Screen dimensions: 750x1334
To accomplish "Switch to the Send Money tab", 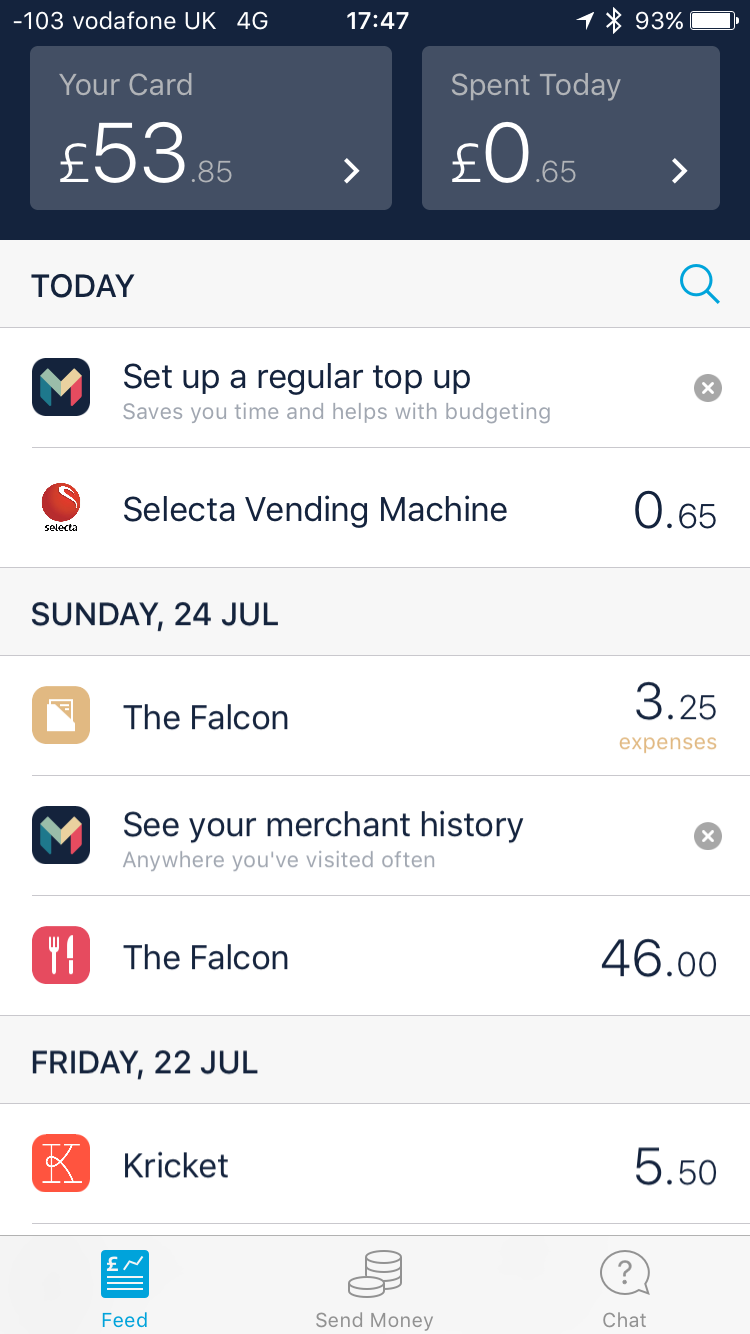I will click(x=375, y=1289).
